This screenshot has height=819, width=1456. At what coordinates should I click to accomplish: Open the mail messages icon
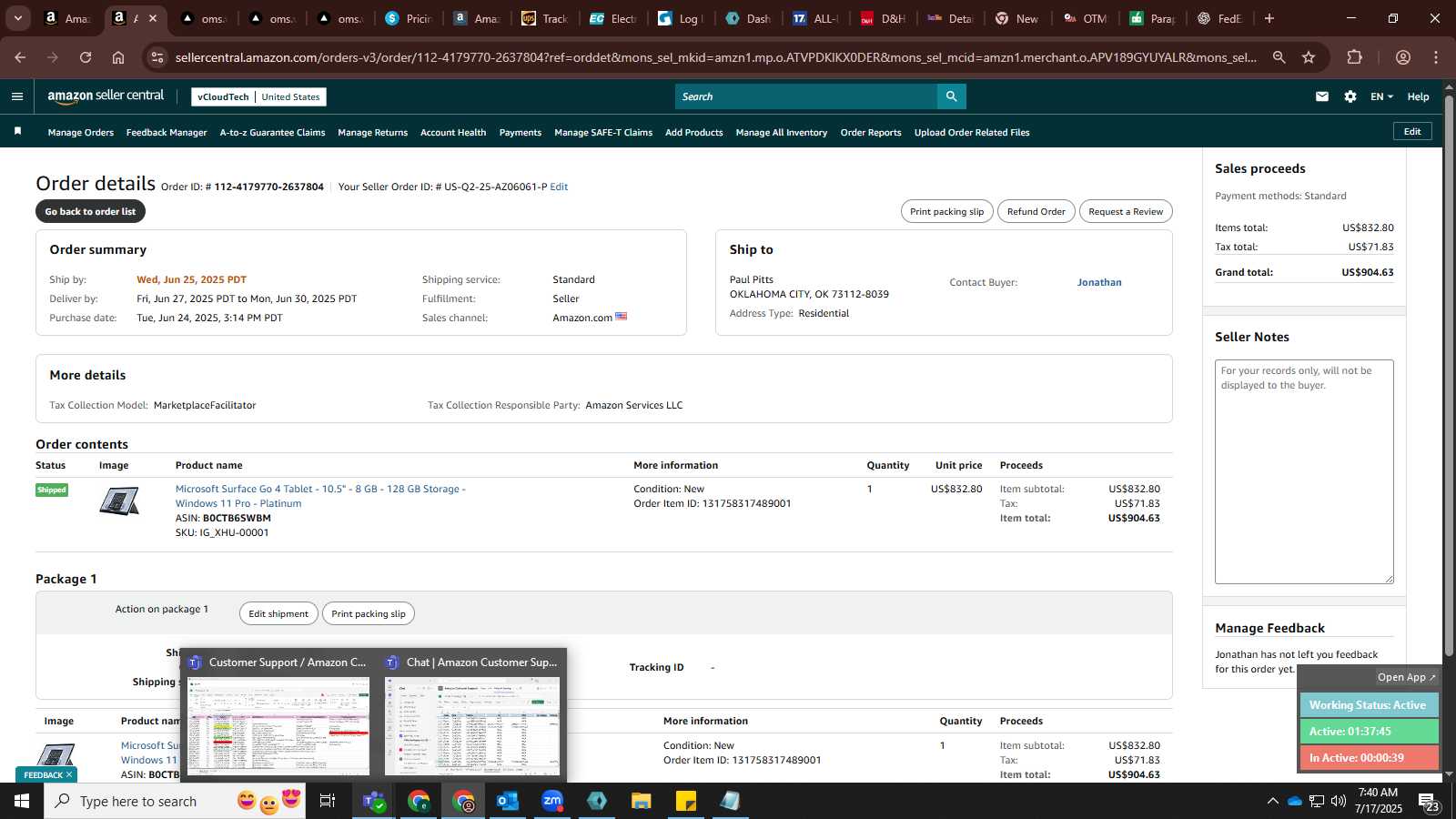1321,96
